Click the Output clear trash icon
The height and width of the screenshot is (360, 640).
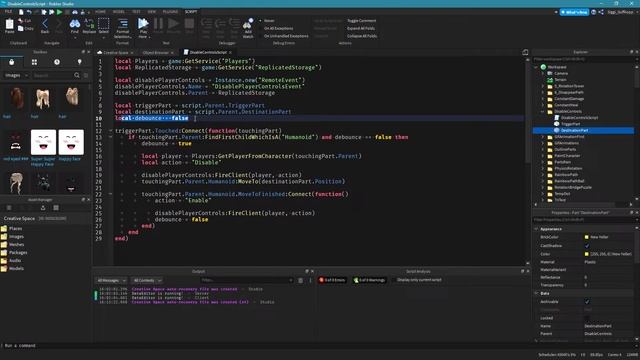click(x=300, y=280)
